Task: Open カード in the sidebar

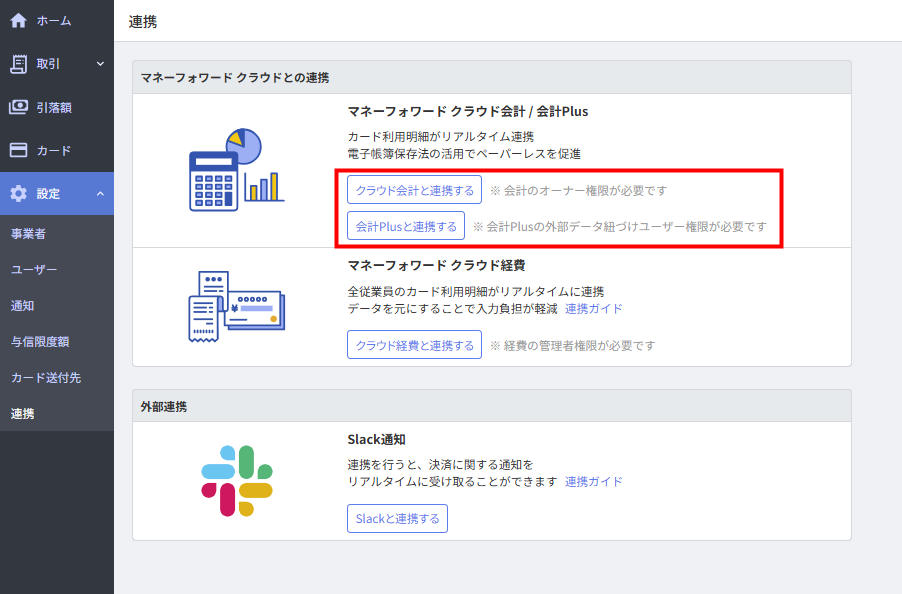Action: (x=57, y=150)
